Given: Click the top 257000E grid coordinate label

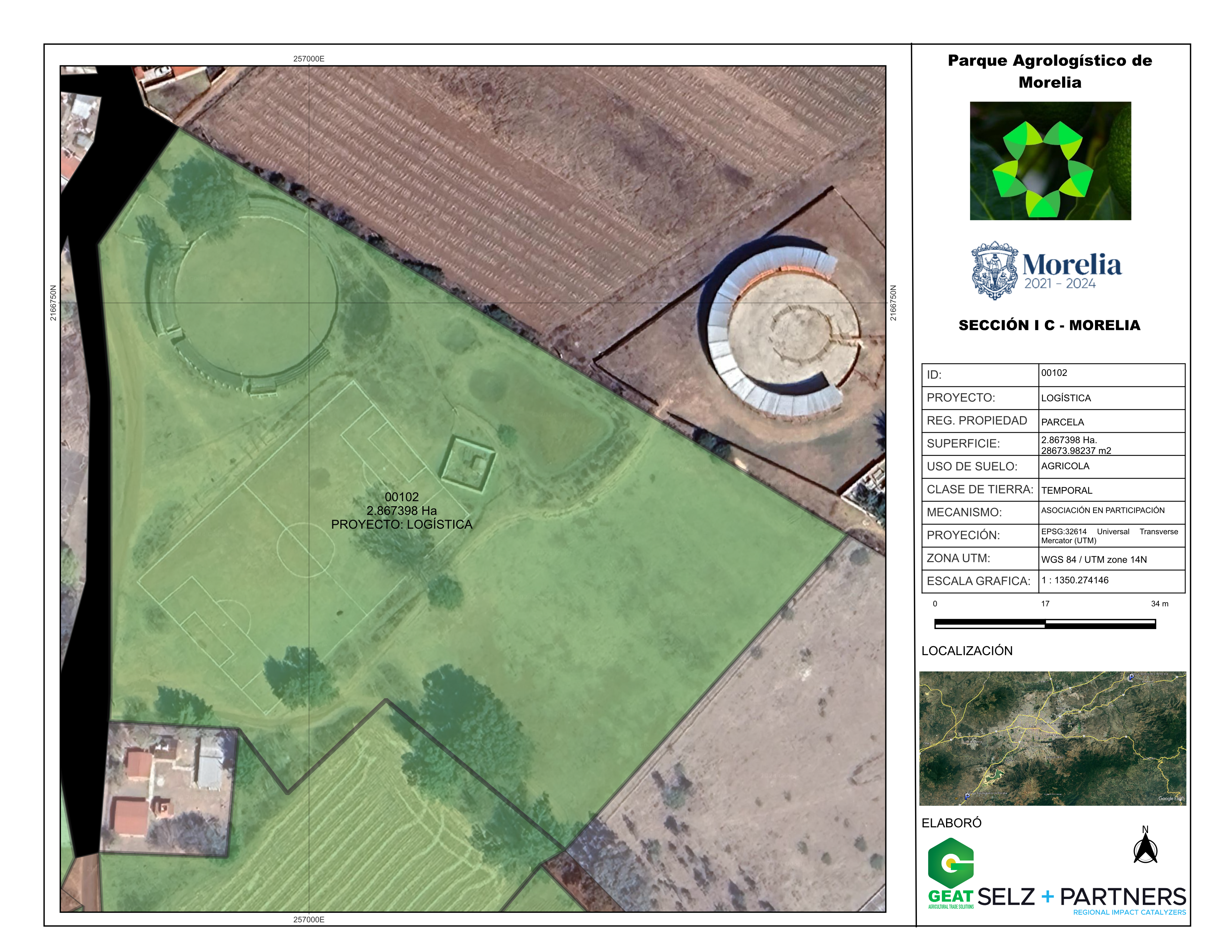Looking at the screenshot, I should click(x=309, y=59).
